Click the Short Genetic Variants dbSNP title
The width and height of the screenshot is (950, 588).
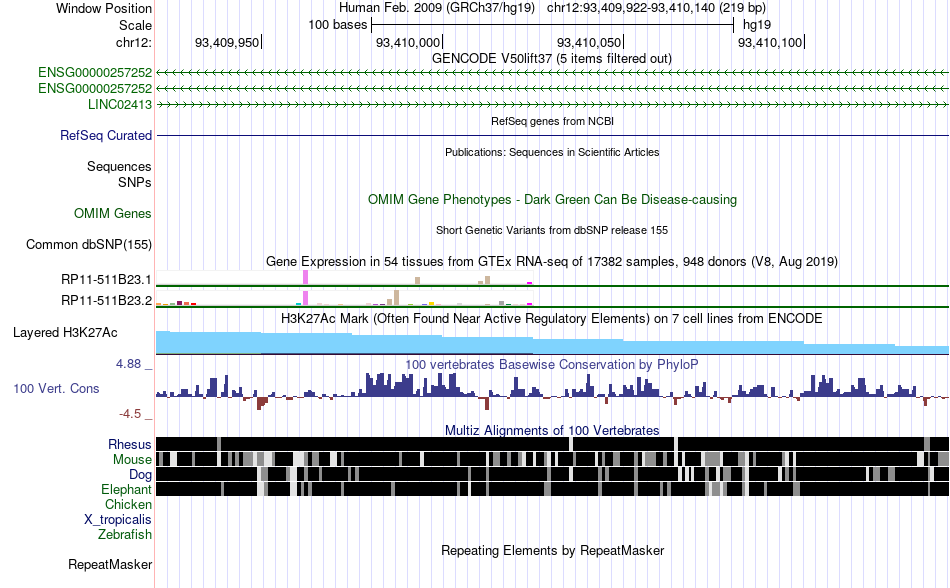(552, 230)
